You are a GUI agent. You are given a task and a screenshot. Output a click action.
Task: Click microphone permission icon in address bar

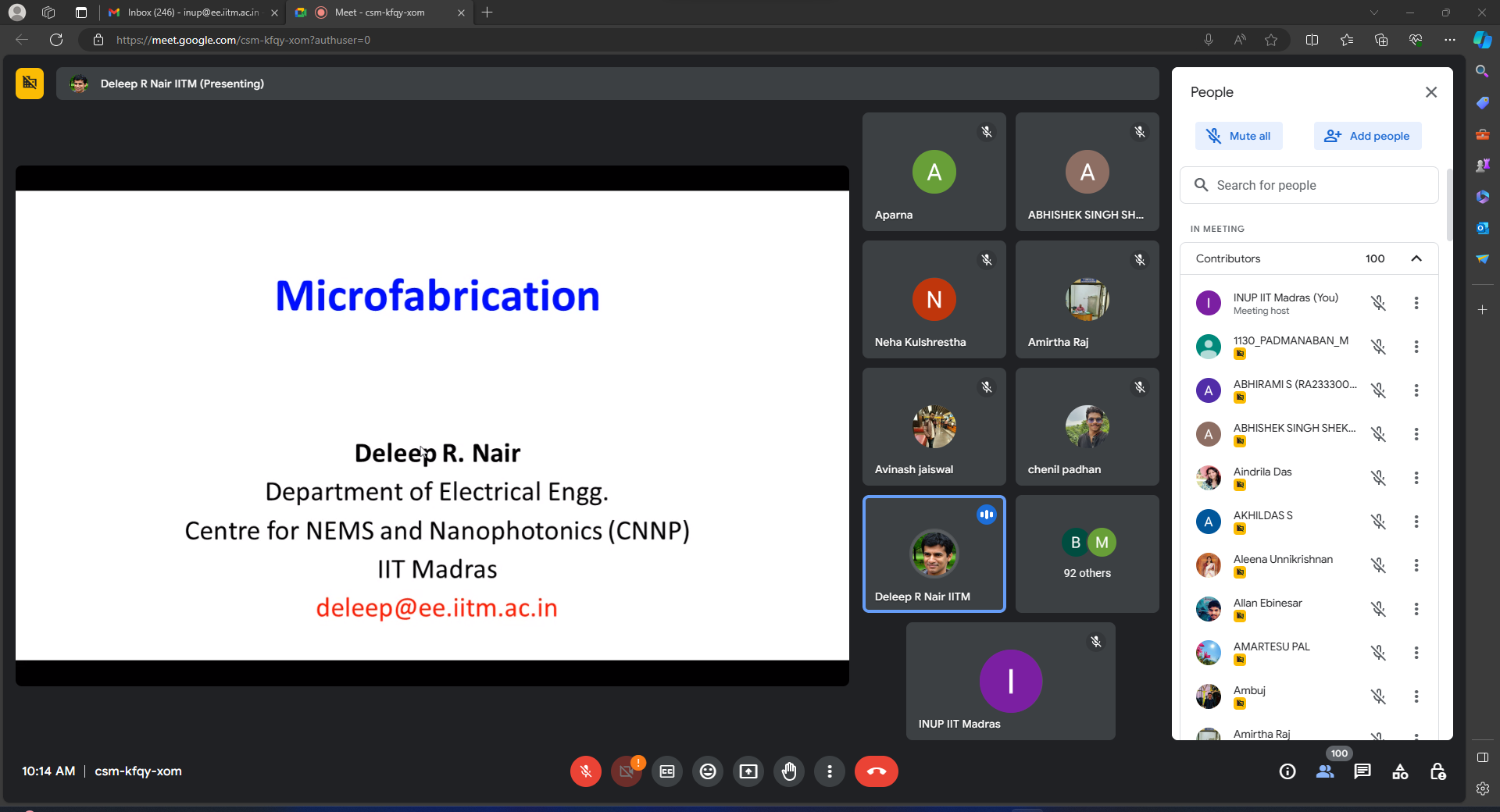point(1209,40)
